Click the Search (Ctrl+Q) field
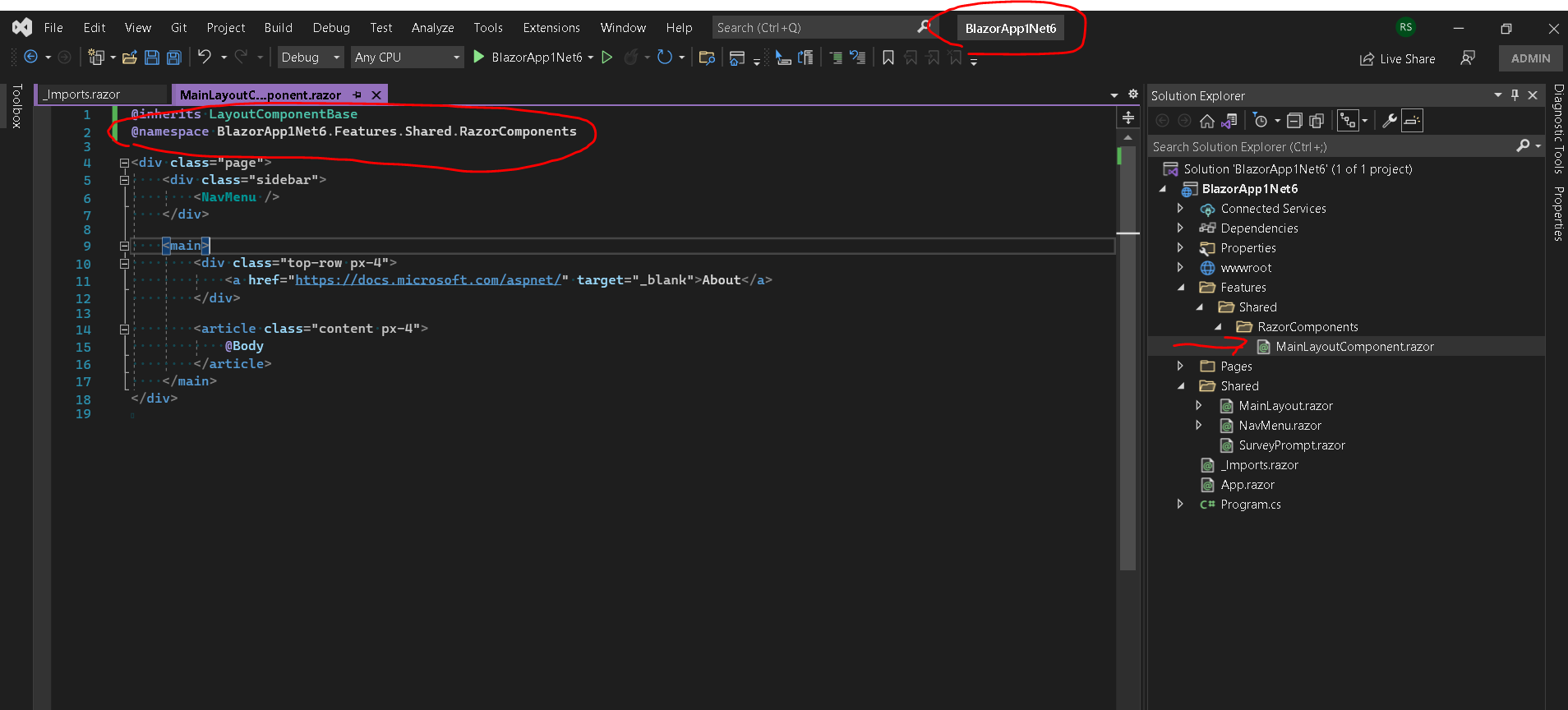Viewport: 1568px width, 710px height. tap(823, 27)
